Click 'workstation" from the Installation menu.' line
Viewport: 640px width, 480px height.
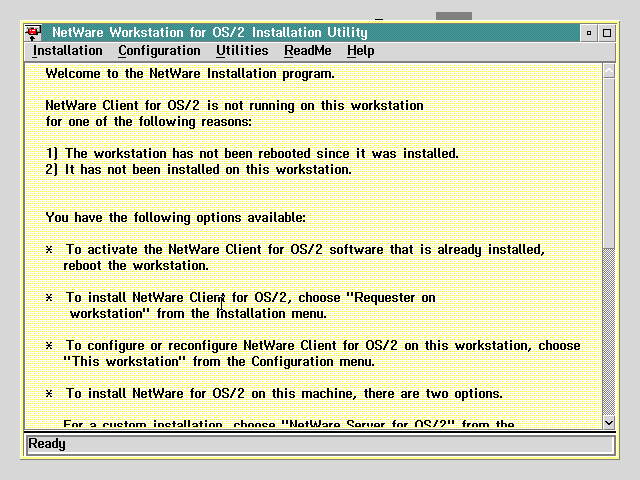point(198,314)
